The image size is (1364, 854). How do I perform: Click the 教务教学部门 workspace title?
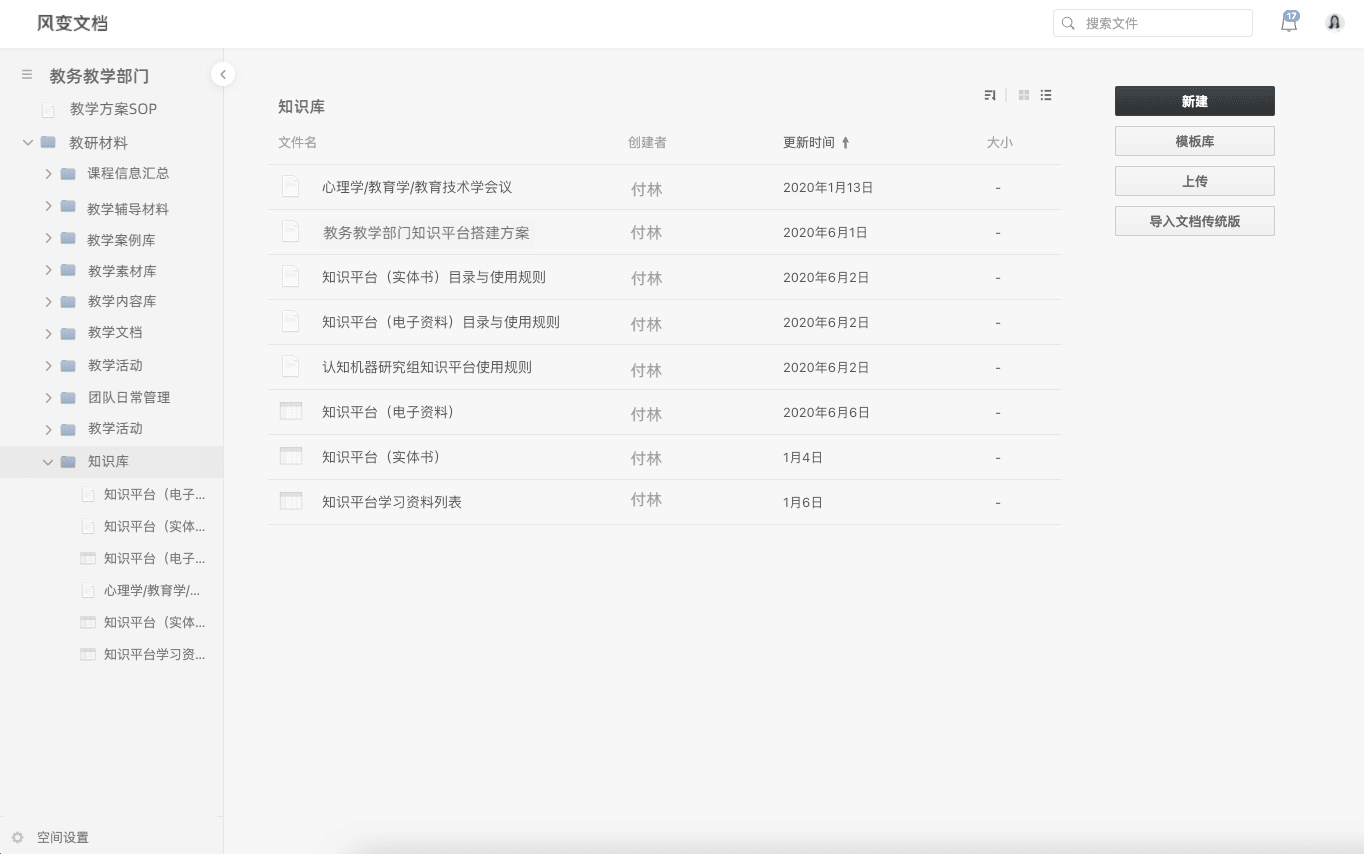100,76
